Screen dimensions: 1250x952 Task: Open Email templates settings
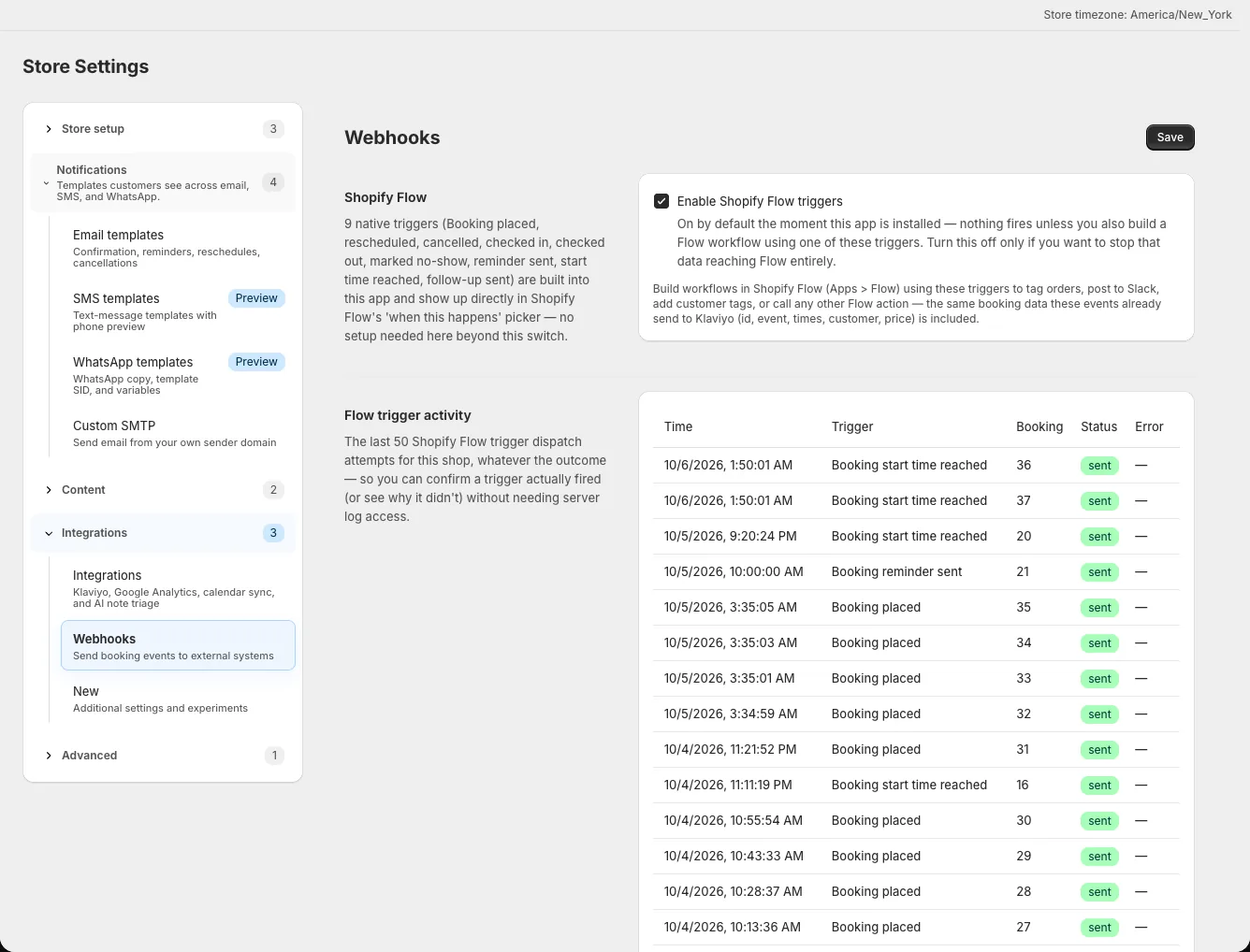tap(178, 248)
